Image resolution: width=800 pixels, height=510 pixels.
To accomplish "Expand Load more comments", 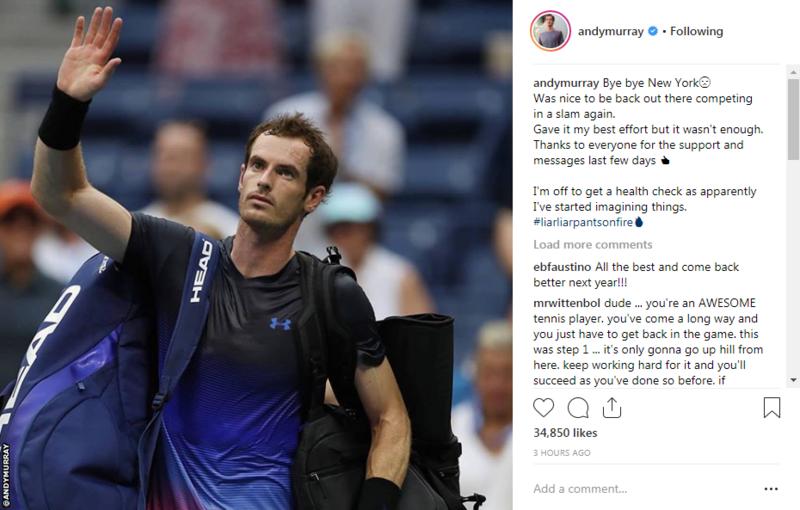I will 593,244.
